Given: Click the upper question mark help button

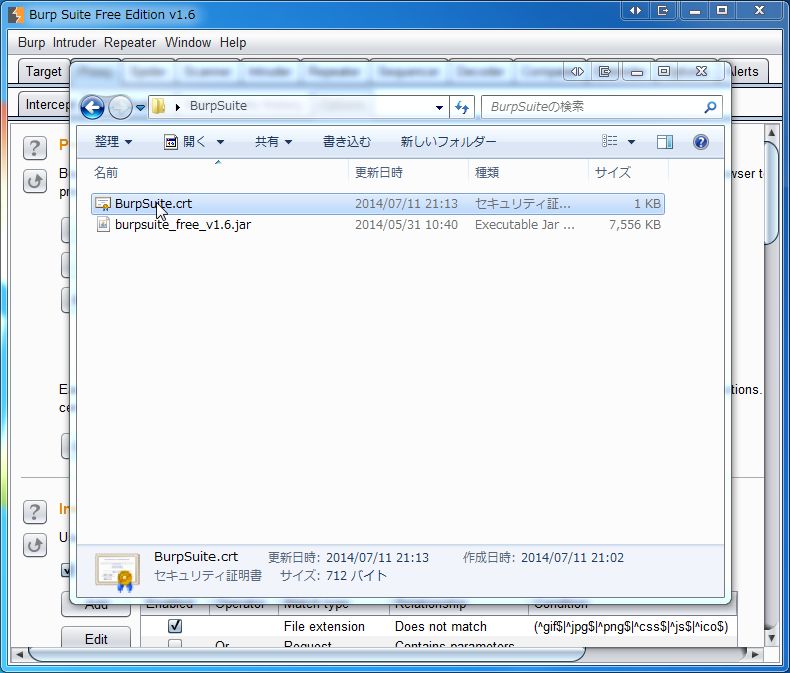Looking at the screenshot, I should point(34,148).
